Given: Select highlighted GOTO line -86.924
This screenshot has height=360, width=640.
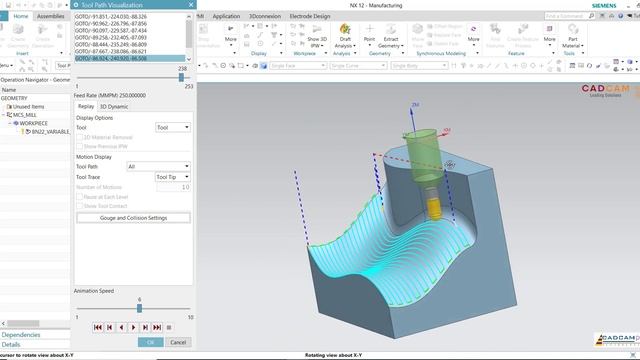Looking at the screenshot, I should coord(130,58).
